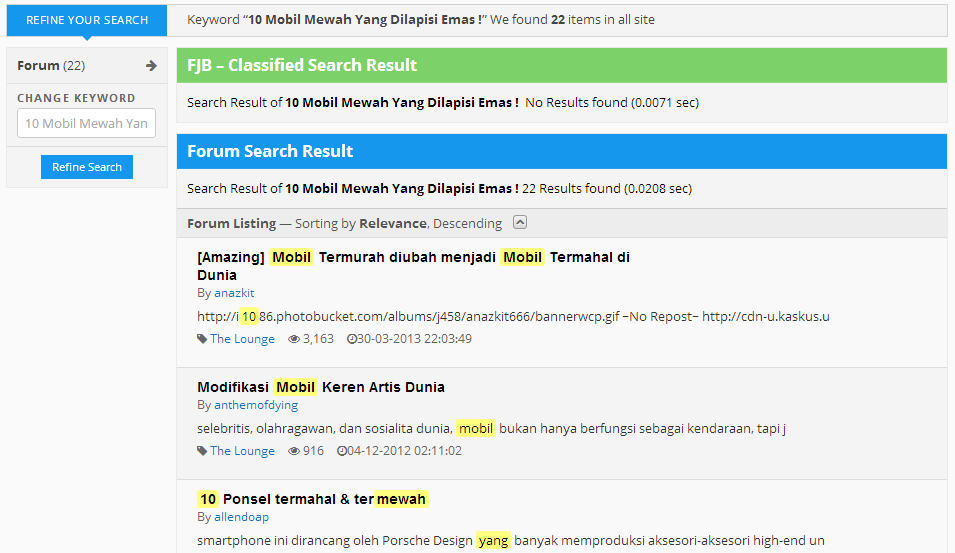The height and width of the screenshot is (553, 955).
Task: Click the We found 22 items summary text
Action: [573, 19]
